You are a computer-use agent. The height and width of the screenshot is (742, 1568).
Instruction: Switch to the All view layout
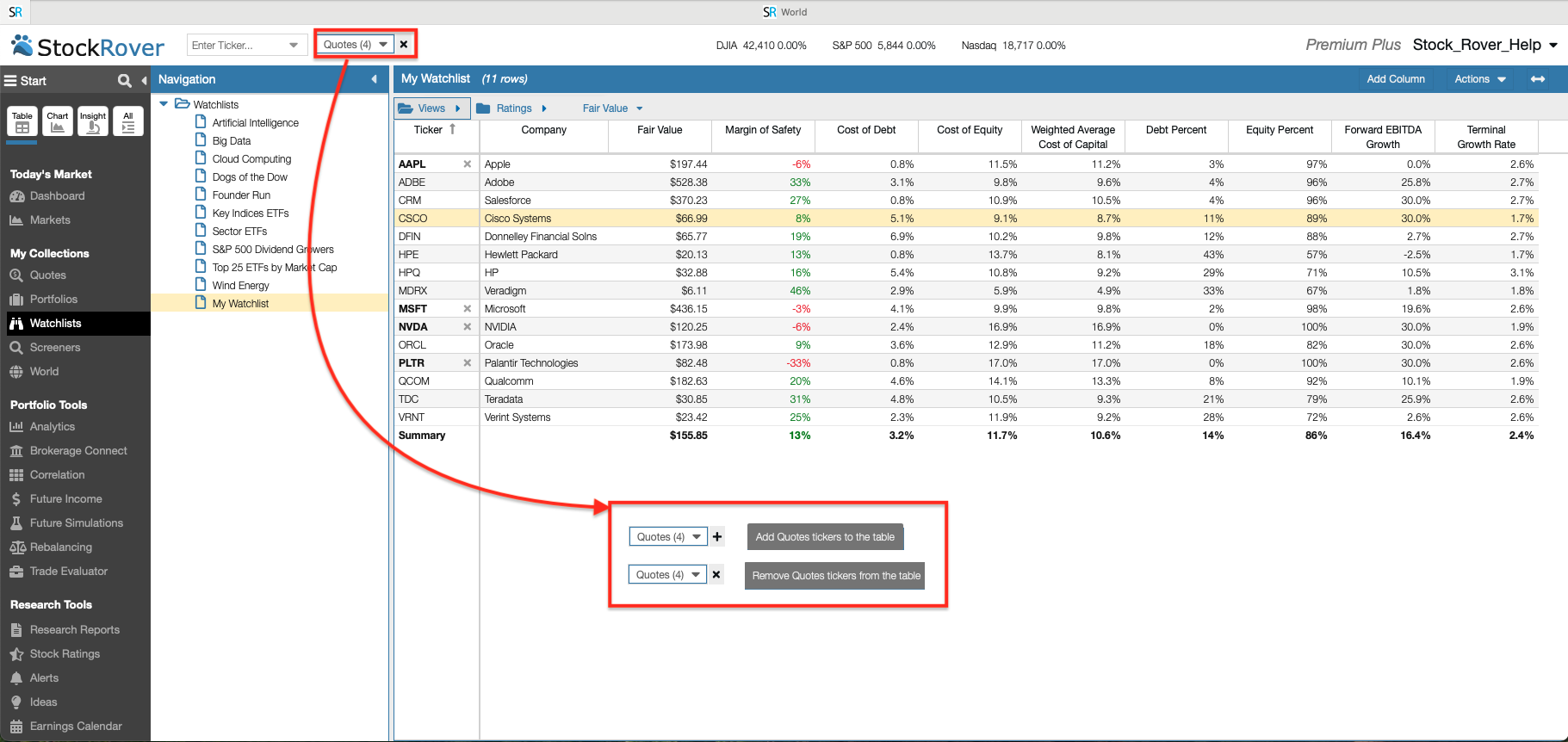click(x=128, y=122)
